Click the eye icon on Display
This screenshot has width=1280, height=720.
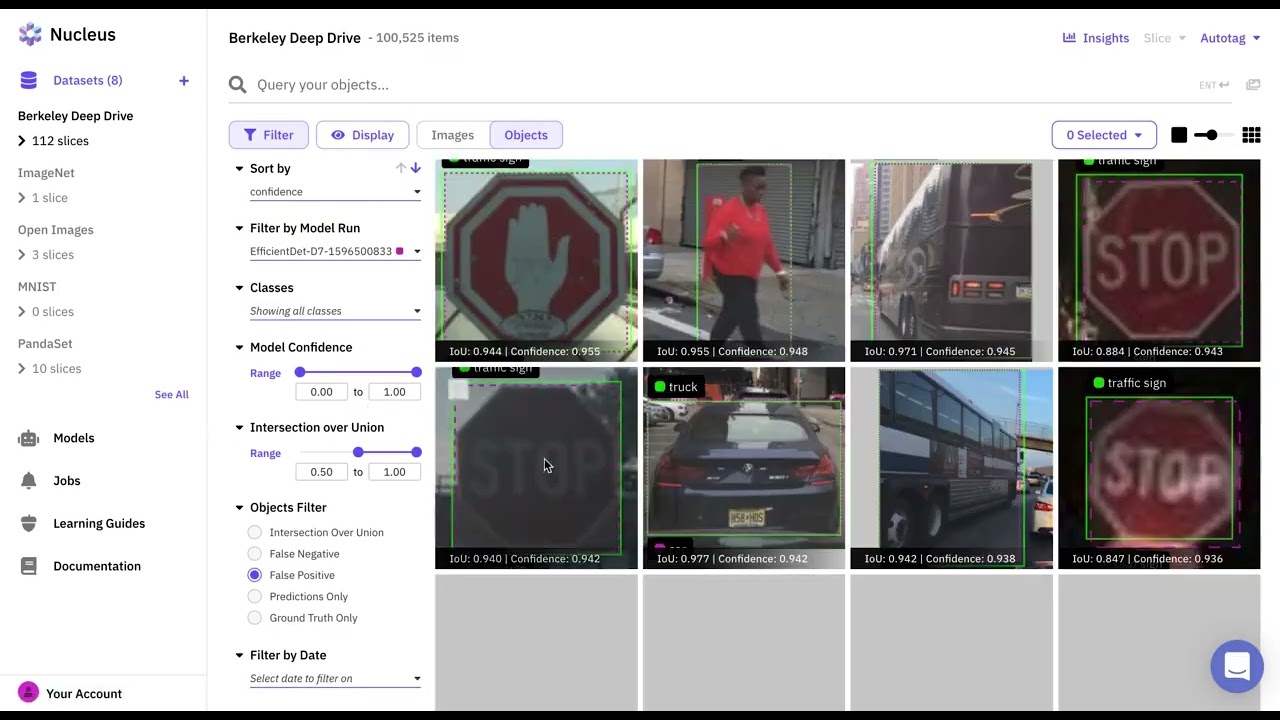[x=338, y=135]
